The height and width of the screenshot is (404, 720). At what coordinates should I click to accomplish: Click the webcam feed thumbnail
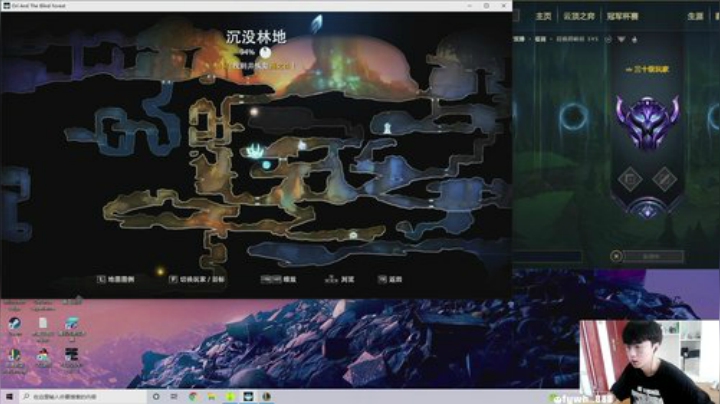pyautogui.click(x=650, y=362)
